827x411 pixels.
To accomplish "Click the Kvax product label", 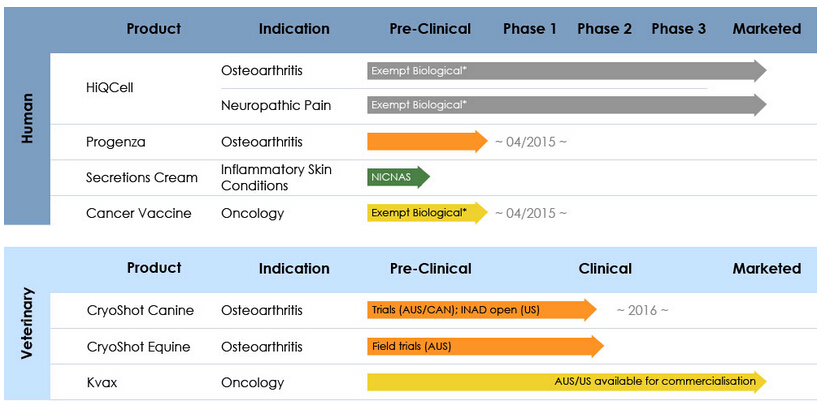I will [104, 382].
